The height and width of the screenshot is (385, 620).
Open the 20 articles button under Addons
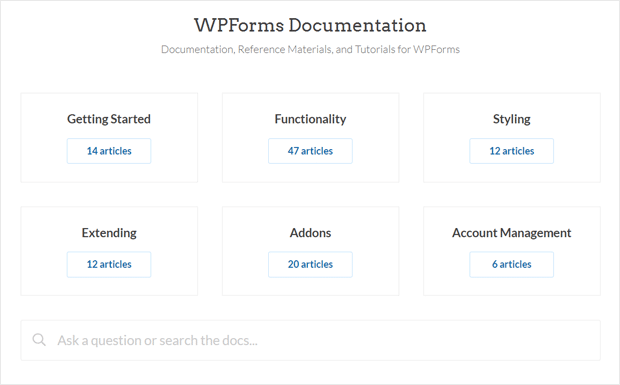[x=310, y=264]
